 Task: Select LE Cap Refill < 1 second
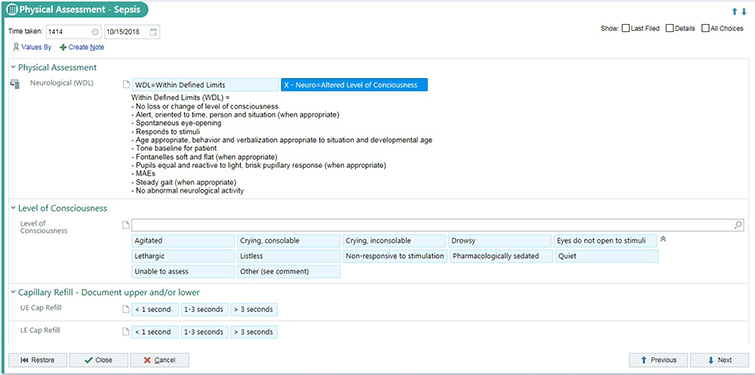pos(155,332)
